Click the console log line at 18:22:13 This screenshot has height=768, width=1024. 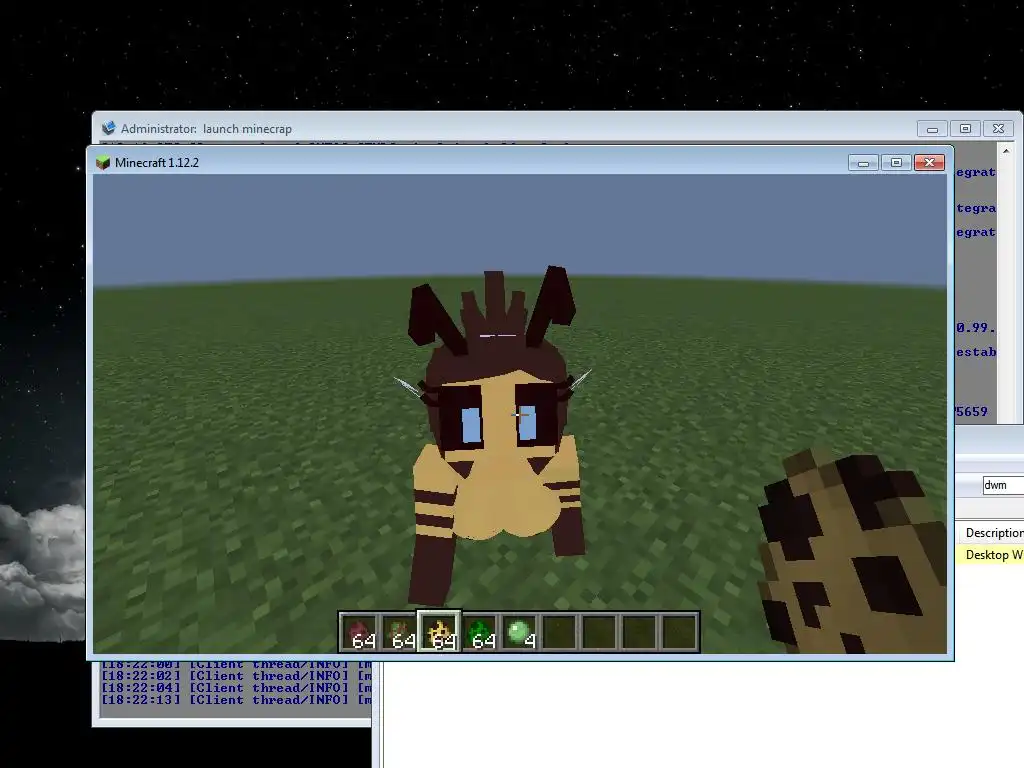pyautogui.click(x=236, y=699)
